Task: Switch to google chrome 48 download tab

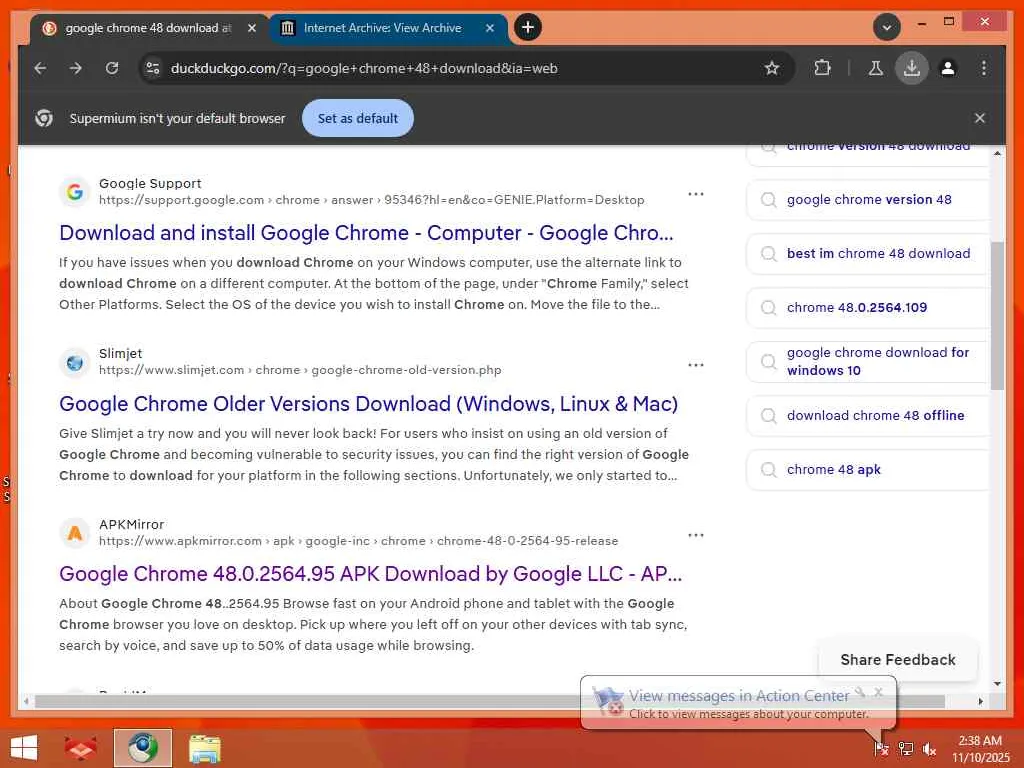Action: click(x=149, y=28)
